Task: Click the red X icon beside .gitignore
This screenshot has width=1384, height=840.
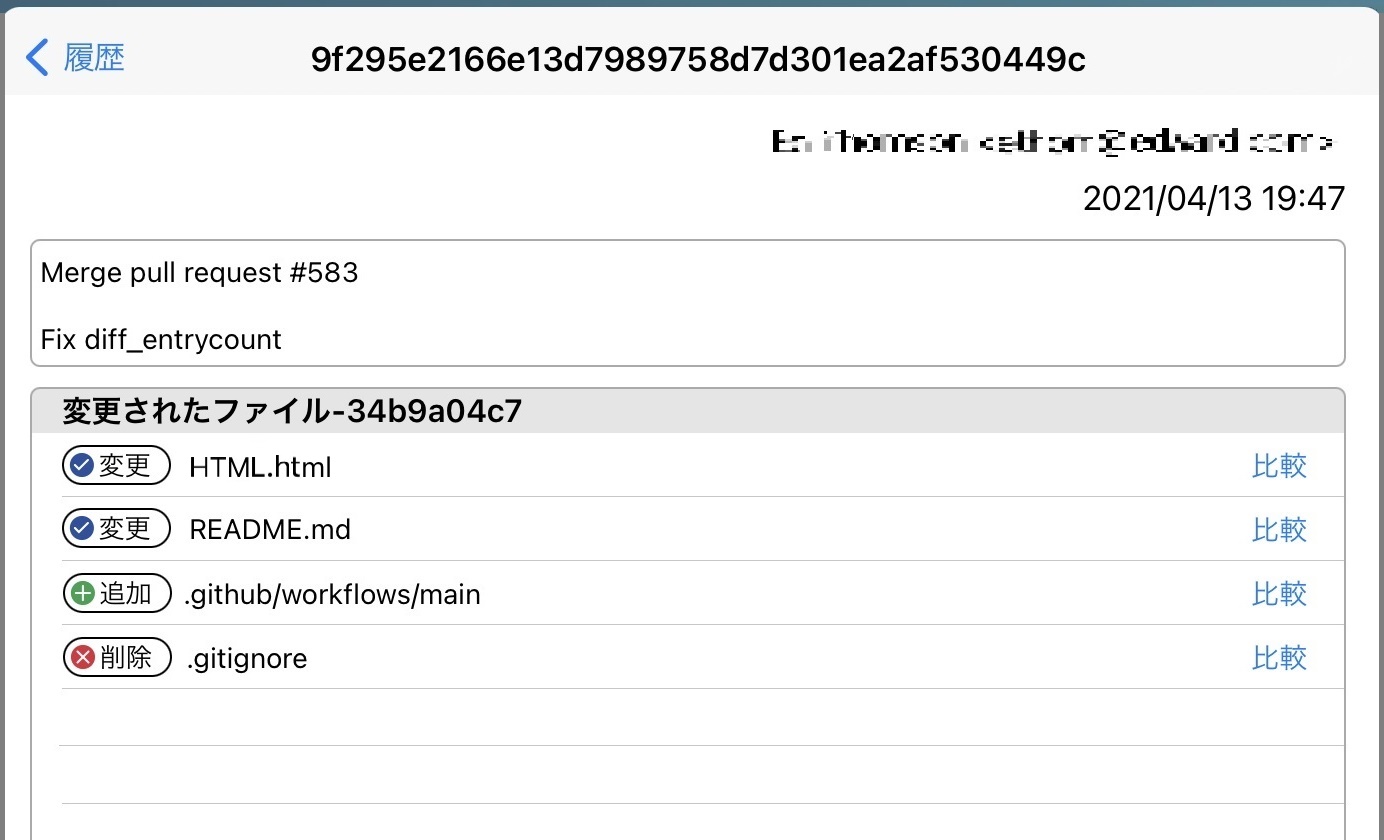Action: click(83, 658)
